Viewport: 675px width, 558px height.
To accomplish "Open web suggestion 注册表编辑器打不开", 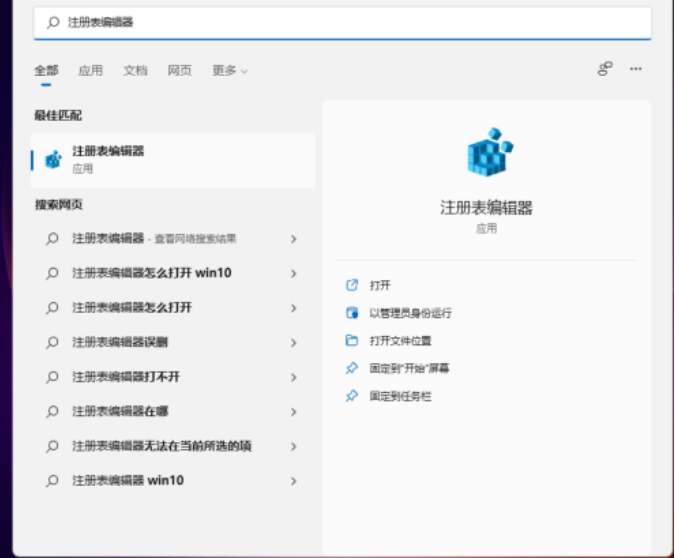I will [x=126, y=377].
